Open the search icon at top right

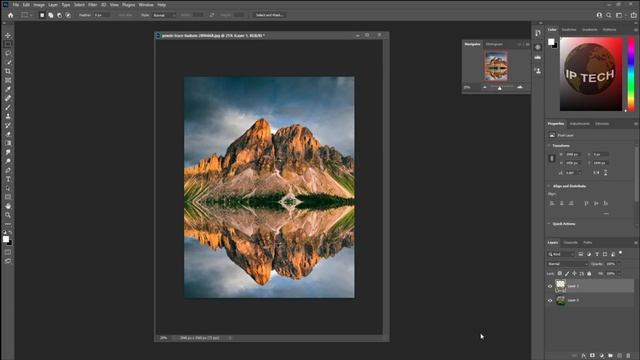tap(609, 15)
